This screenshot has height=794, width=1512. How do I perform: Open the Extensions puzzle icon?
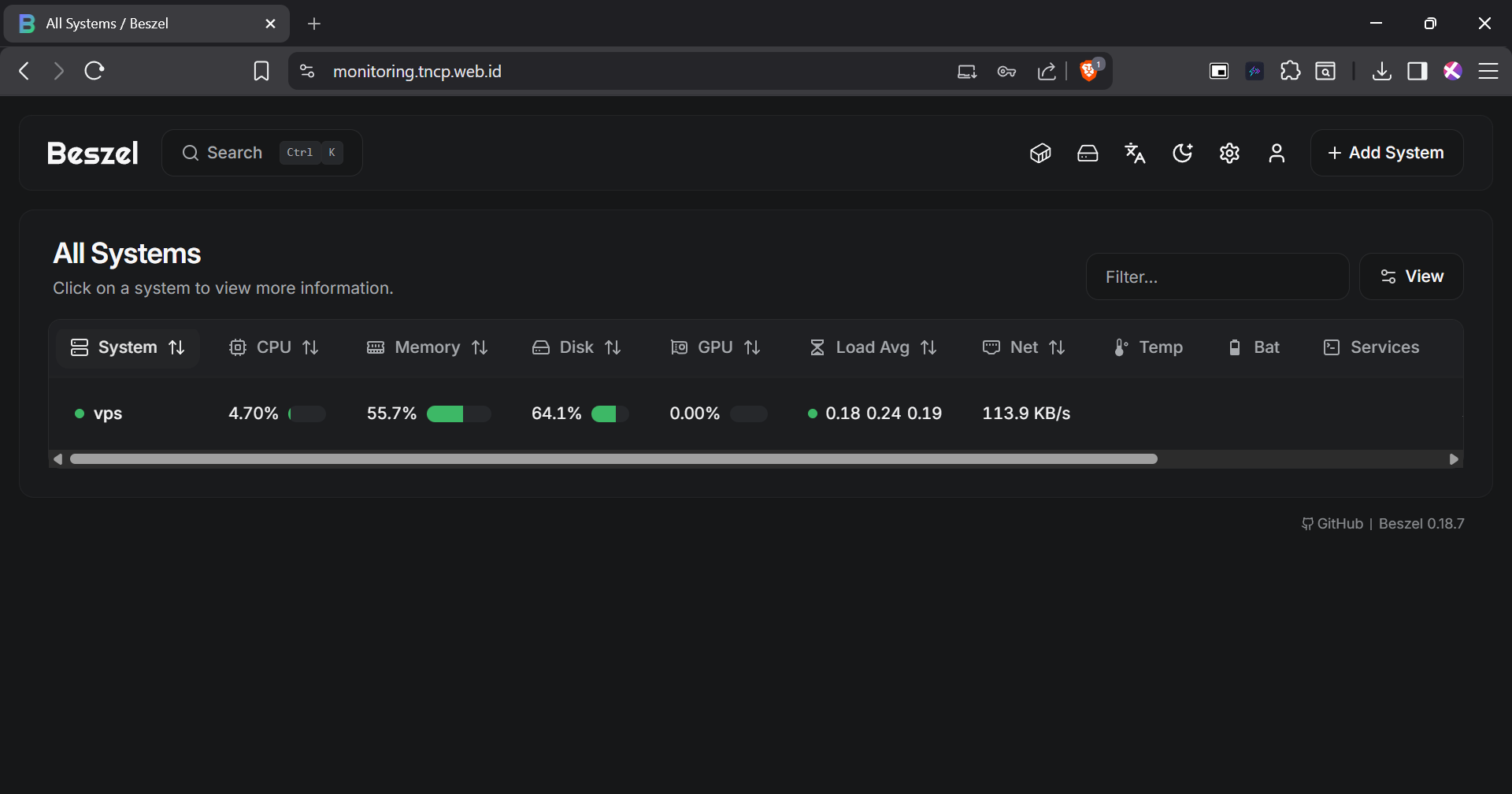click(x=1291, y=72)
